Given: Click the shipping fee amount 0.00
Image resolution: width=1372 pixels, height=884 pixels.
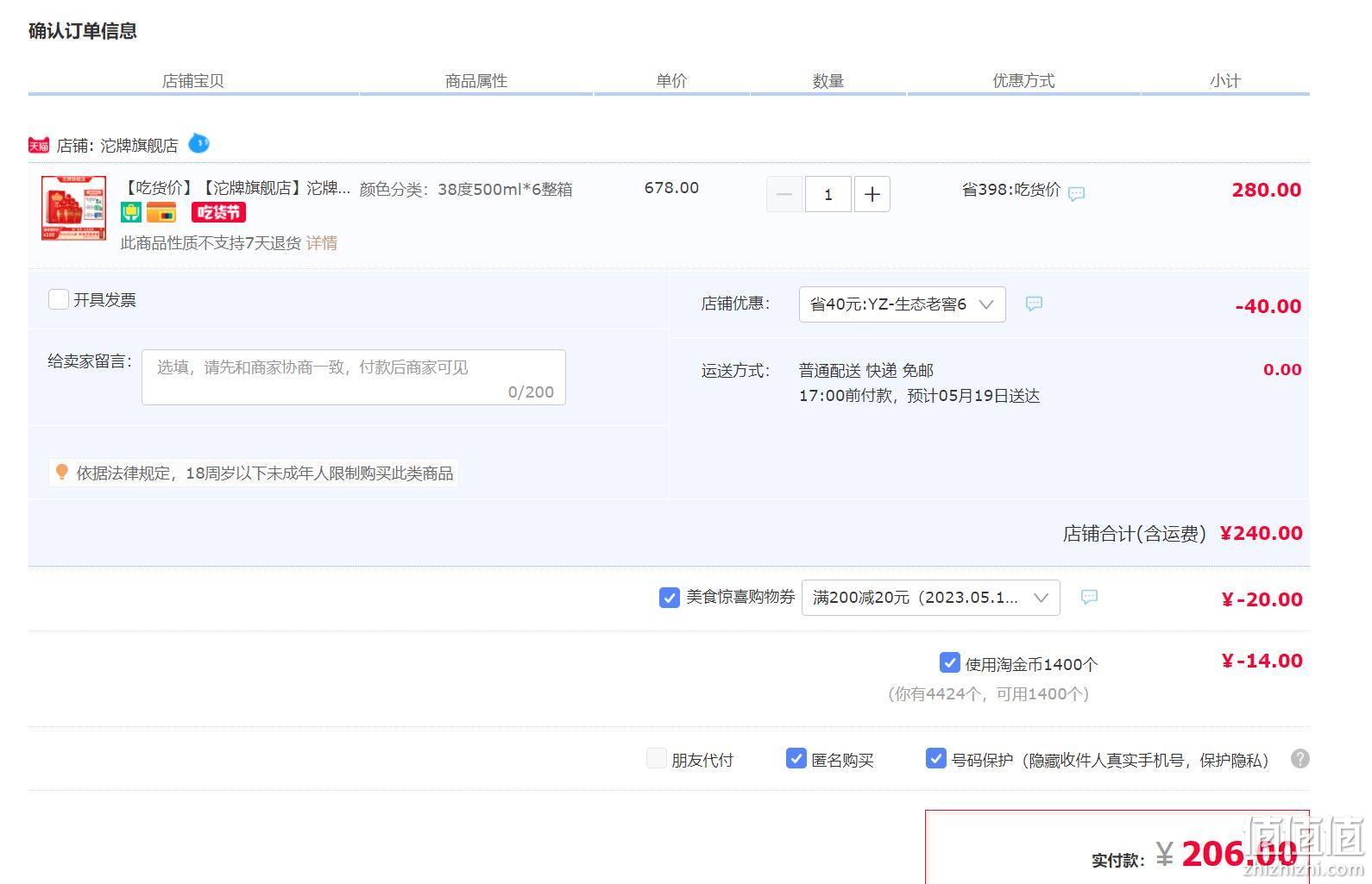Looking at the screenshot, I should pyautogui.click(x=1282, y=370).
